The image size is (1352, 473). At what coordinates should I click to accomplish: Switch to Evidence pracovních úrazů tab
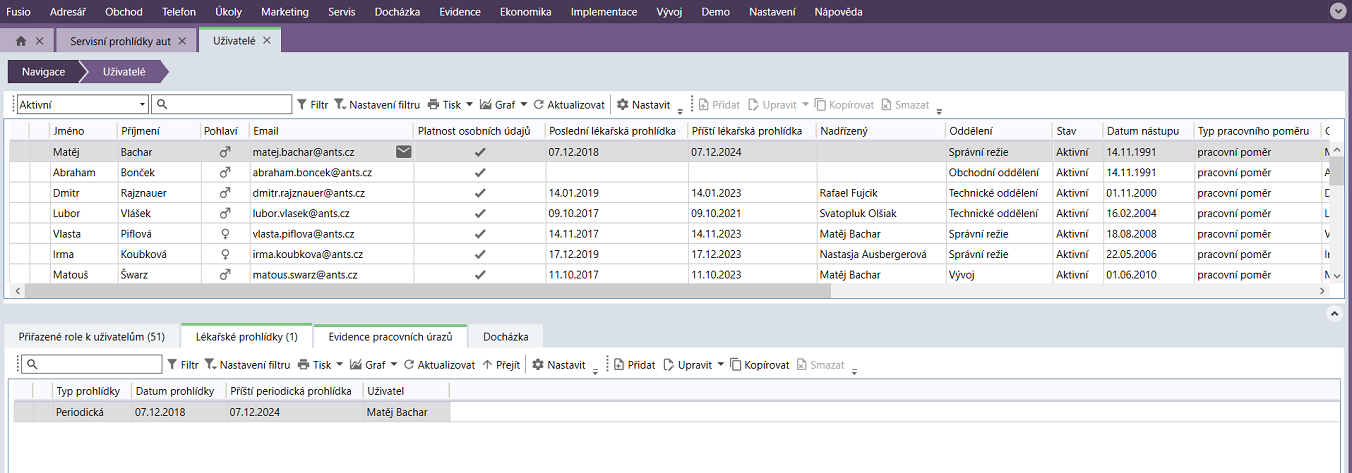(x=397, y=337)
